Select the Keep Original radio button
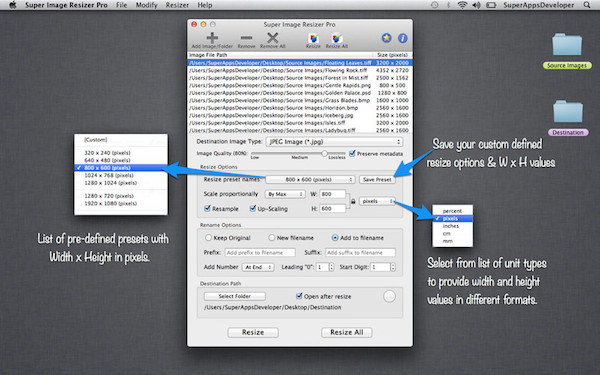 [208, 238]
